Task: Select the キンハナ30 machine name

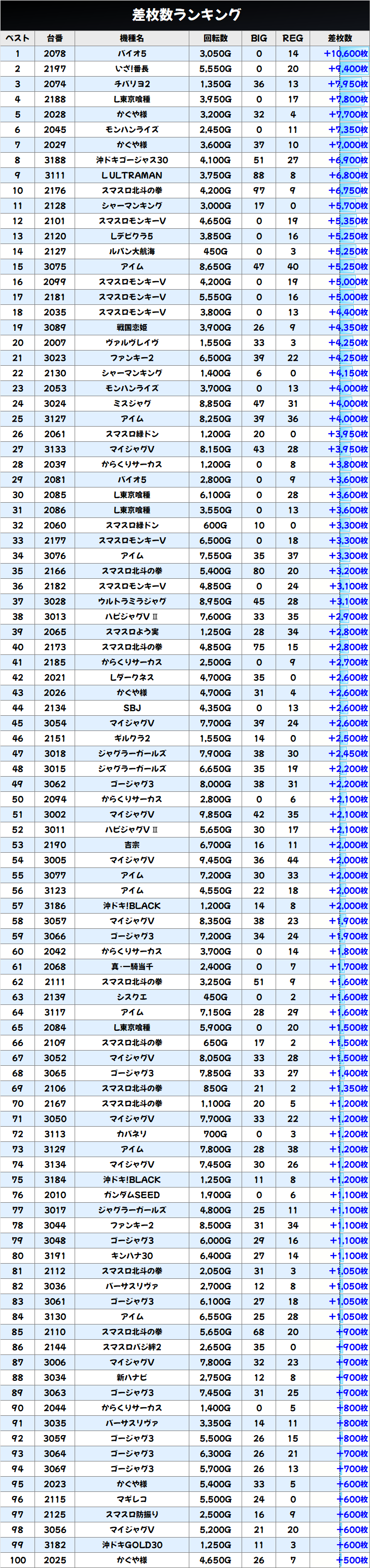Action: tap(132, 1256)
